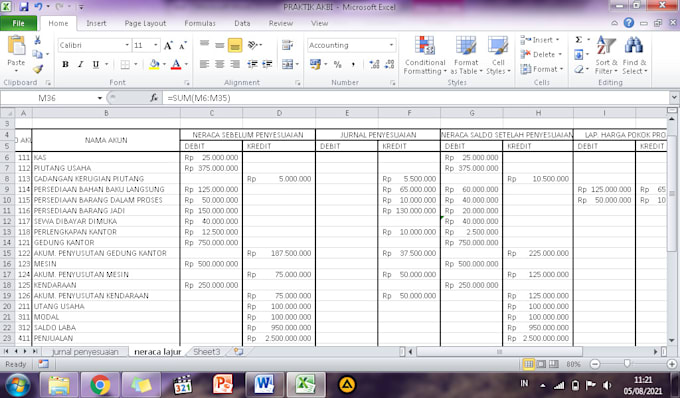Image resolution: width=680 pixels, height=398 pixels.
Task: Click the Undo arrow in quick access toolbar
Action: point(38,7)
